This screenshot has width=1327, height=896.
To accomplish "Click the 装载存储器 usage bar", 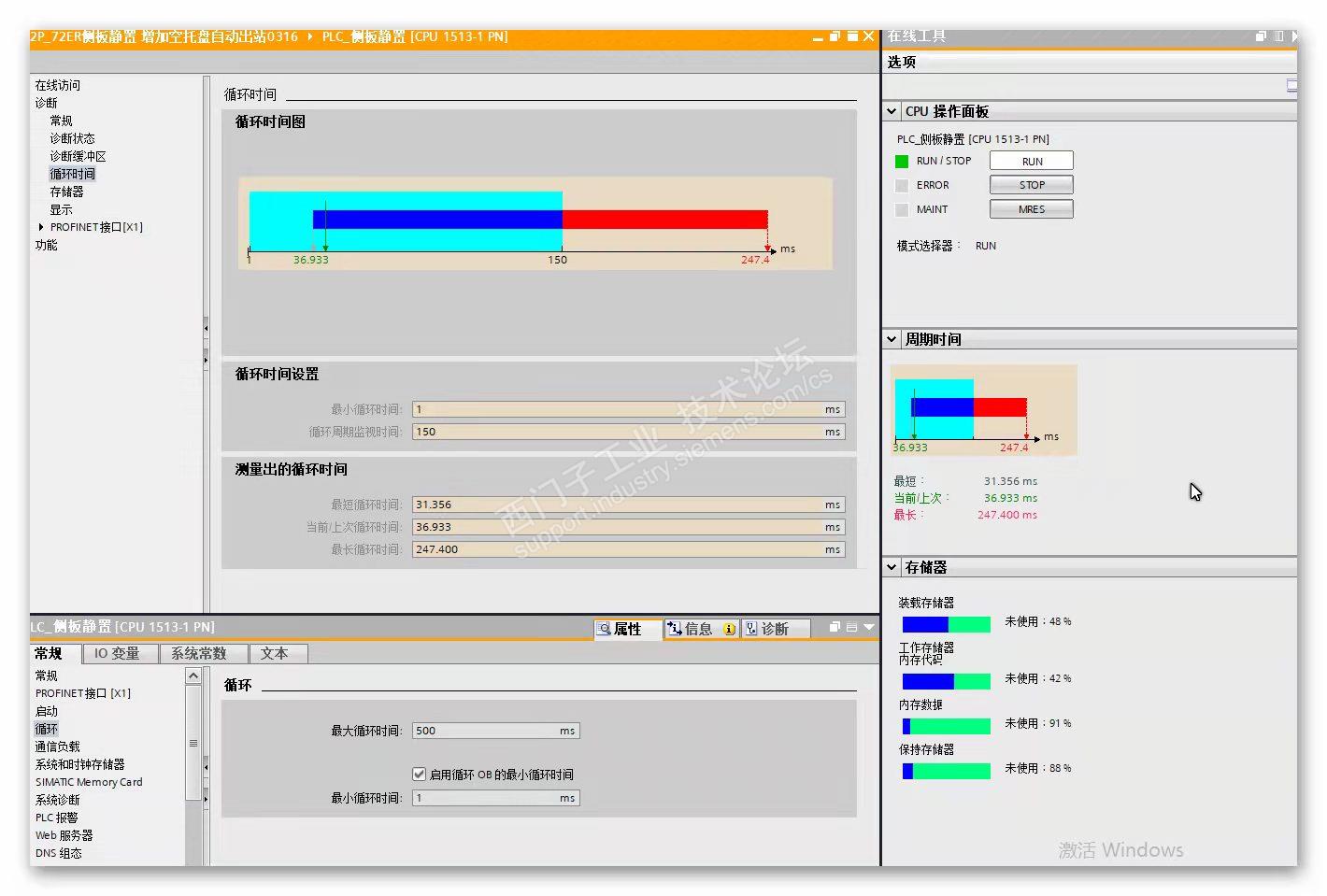I will (946, 624).
